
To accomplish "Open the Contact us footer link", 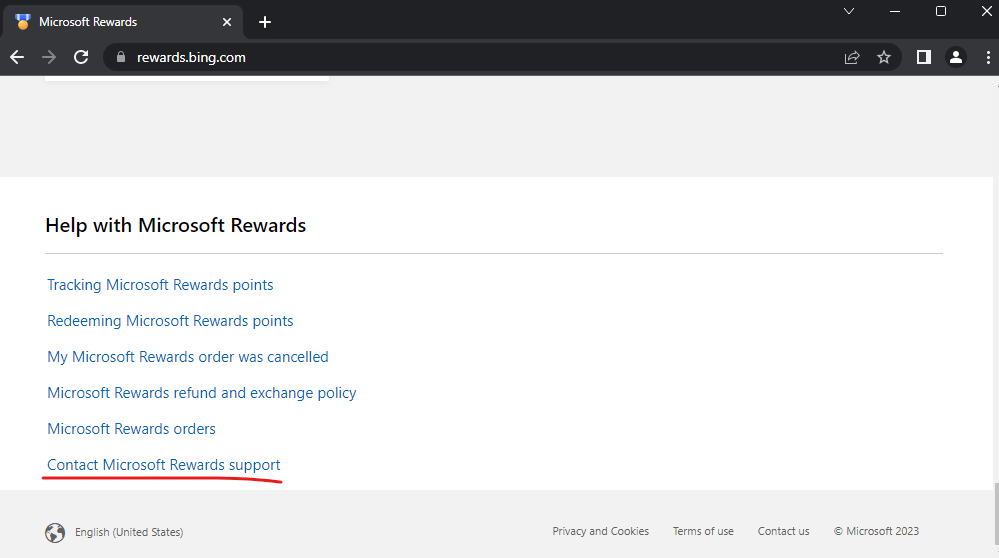I will tap(784, 531).
